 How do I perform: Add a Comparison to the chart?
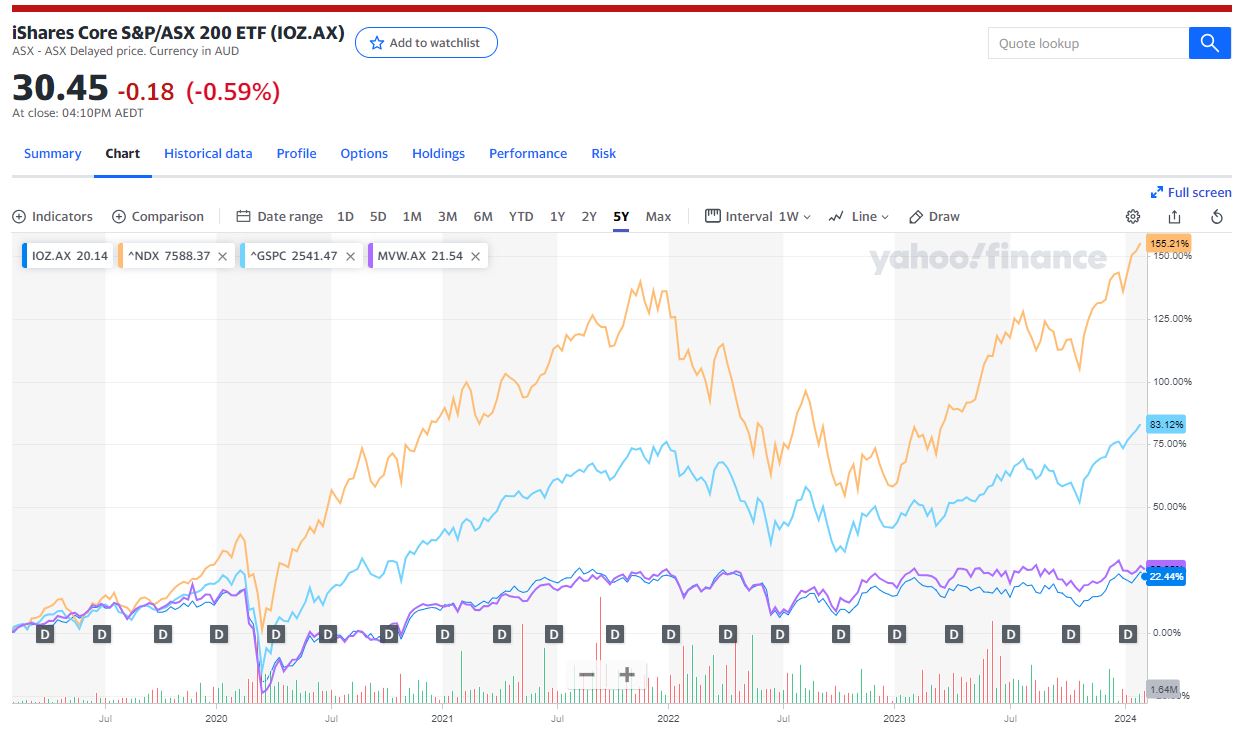point(158,217)
